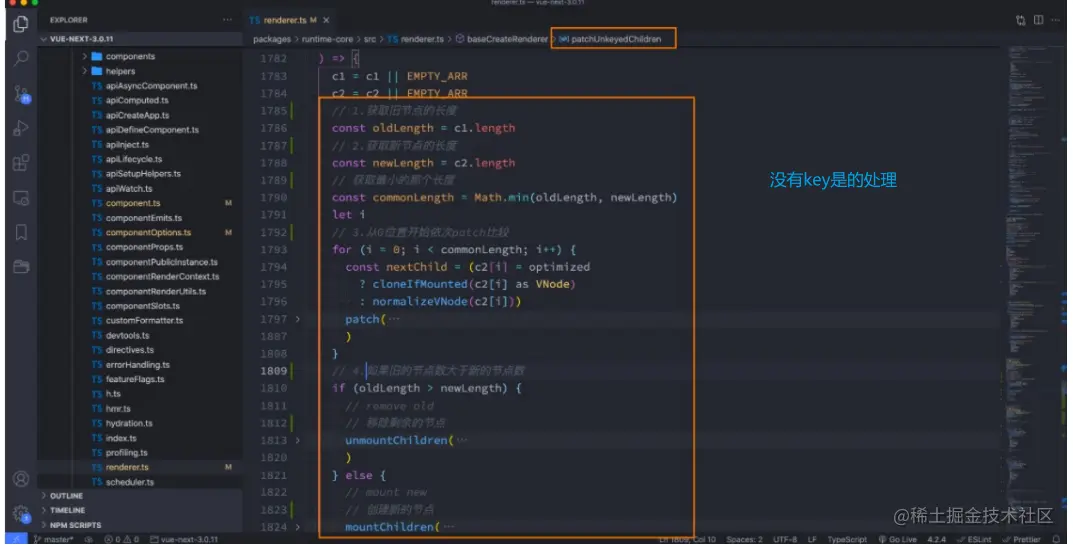The height and width of the screenshot is (545, 1073).
Task: Open componentPublicInstance.ts file
Action: 161,262
